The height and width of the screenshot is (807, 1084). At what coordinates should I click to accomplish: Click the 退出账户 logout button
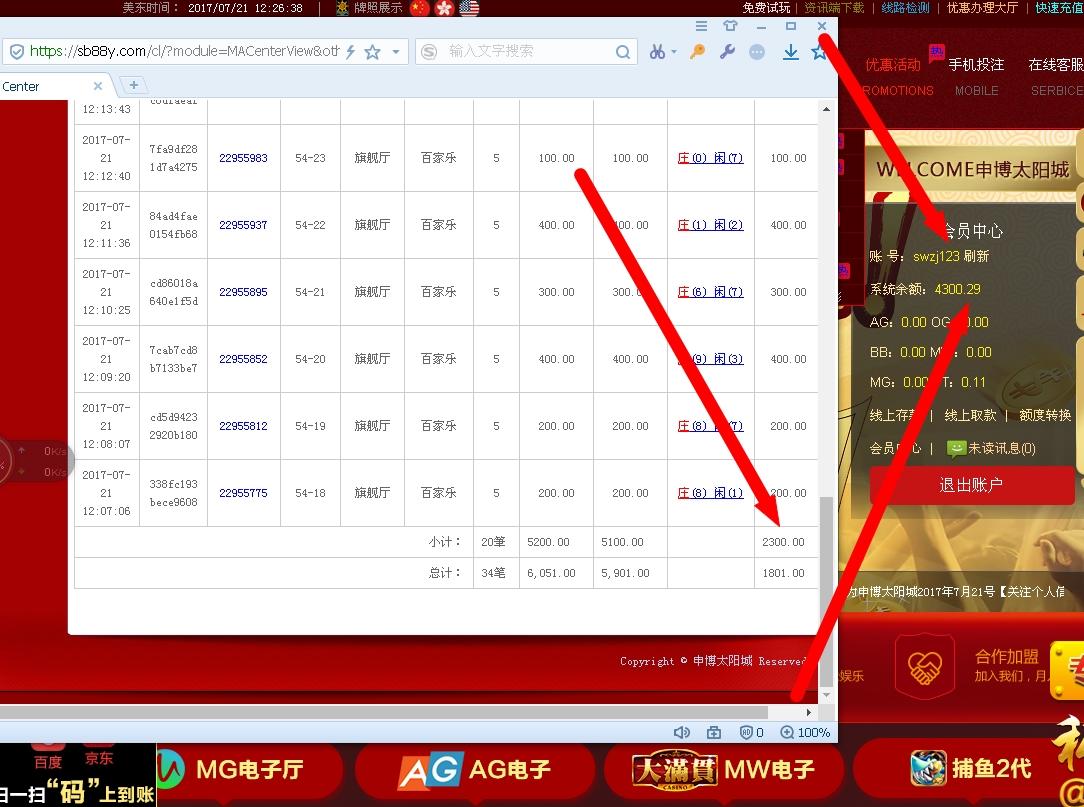[x=970, y=485]
